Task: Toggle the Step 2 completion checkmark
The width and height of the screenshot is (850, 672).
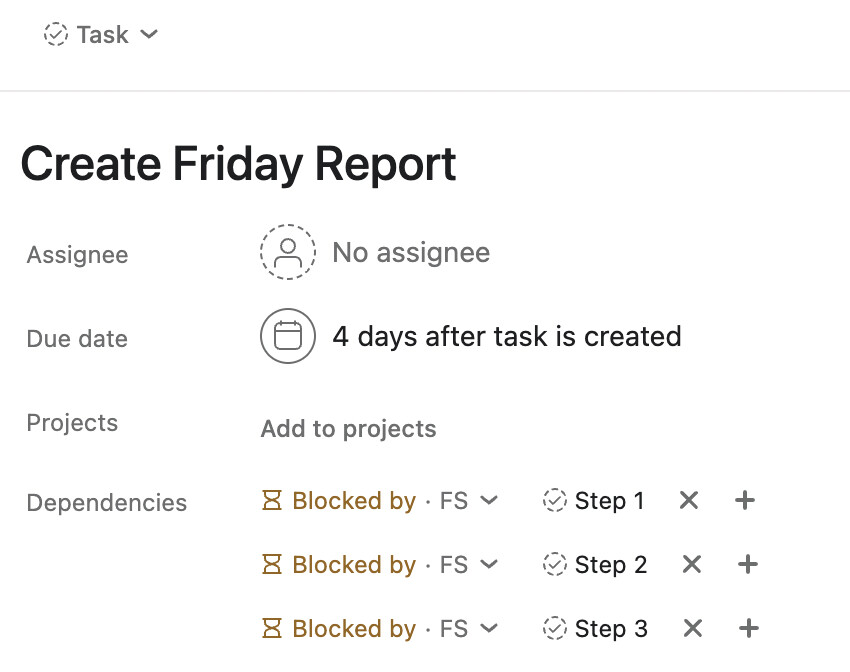Action: (554, 564)
